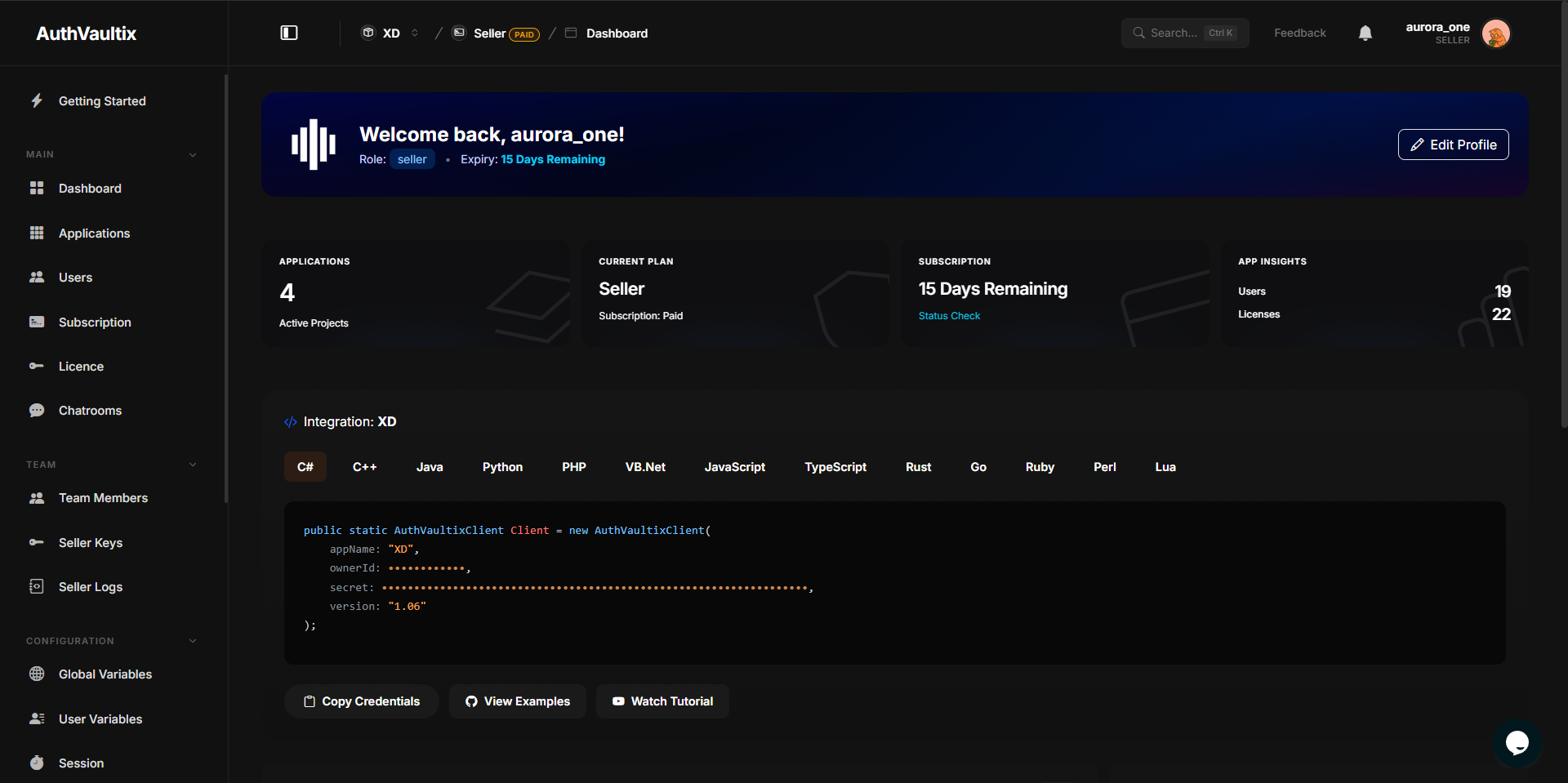This screenshot has height=783, width=1568.
Task: Open the aurora_one user avatar
Action: (x=1496, y=33)
